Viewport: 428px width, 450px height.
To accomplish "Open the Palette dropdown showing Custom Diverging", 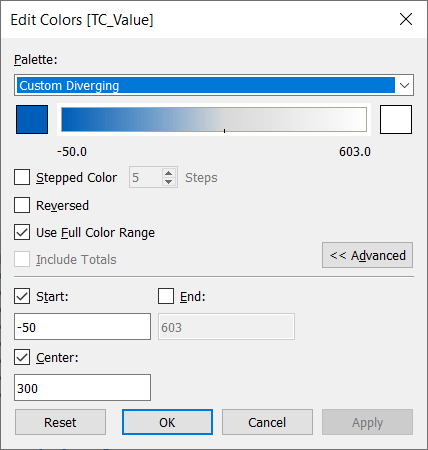I will (214, 85).
